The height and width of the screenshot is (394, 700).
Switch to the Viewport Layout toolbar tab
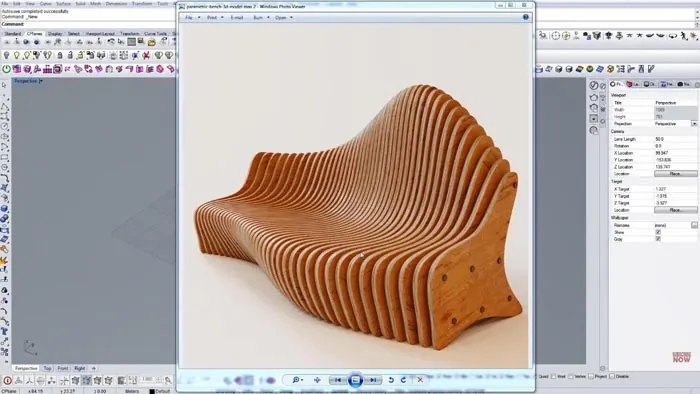click(x=100, y=33)
